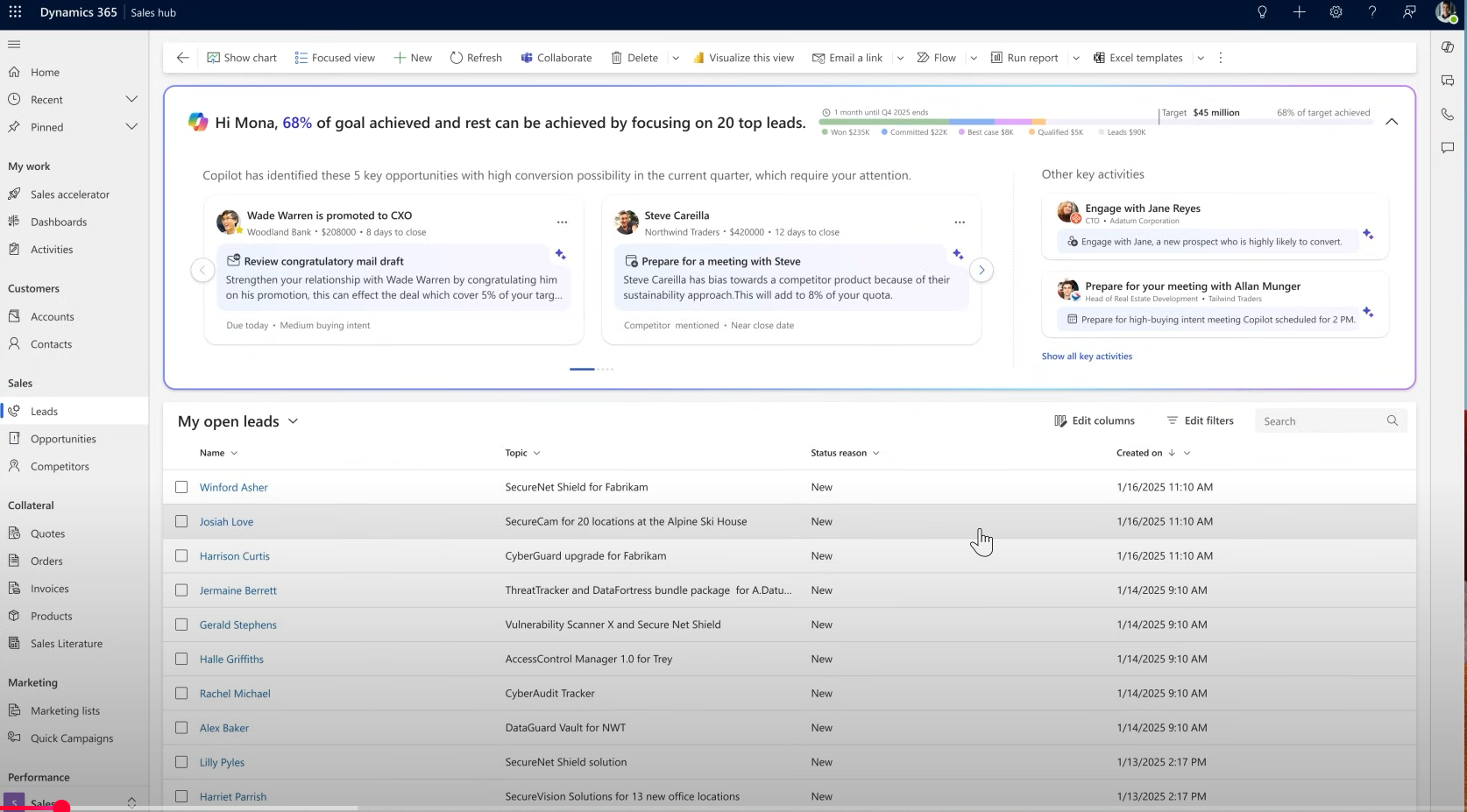Expand the Recent section chevron

point(131,99)
